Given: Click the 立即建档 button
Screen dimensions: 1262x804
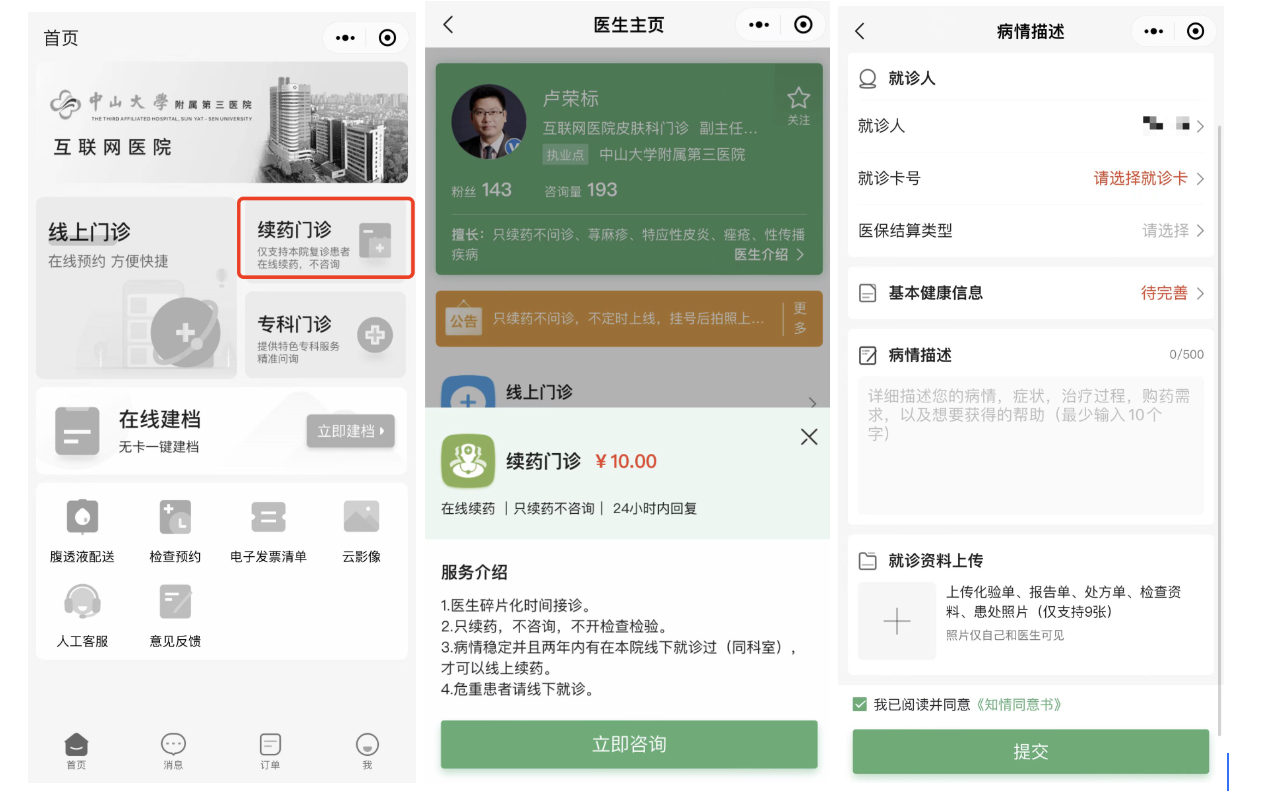Looking at the screenshot, I should [x=350, y=431].
